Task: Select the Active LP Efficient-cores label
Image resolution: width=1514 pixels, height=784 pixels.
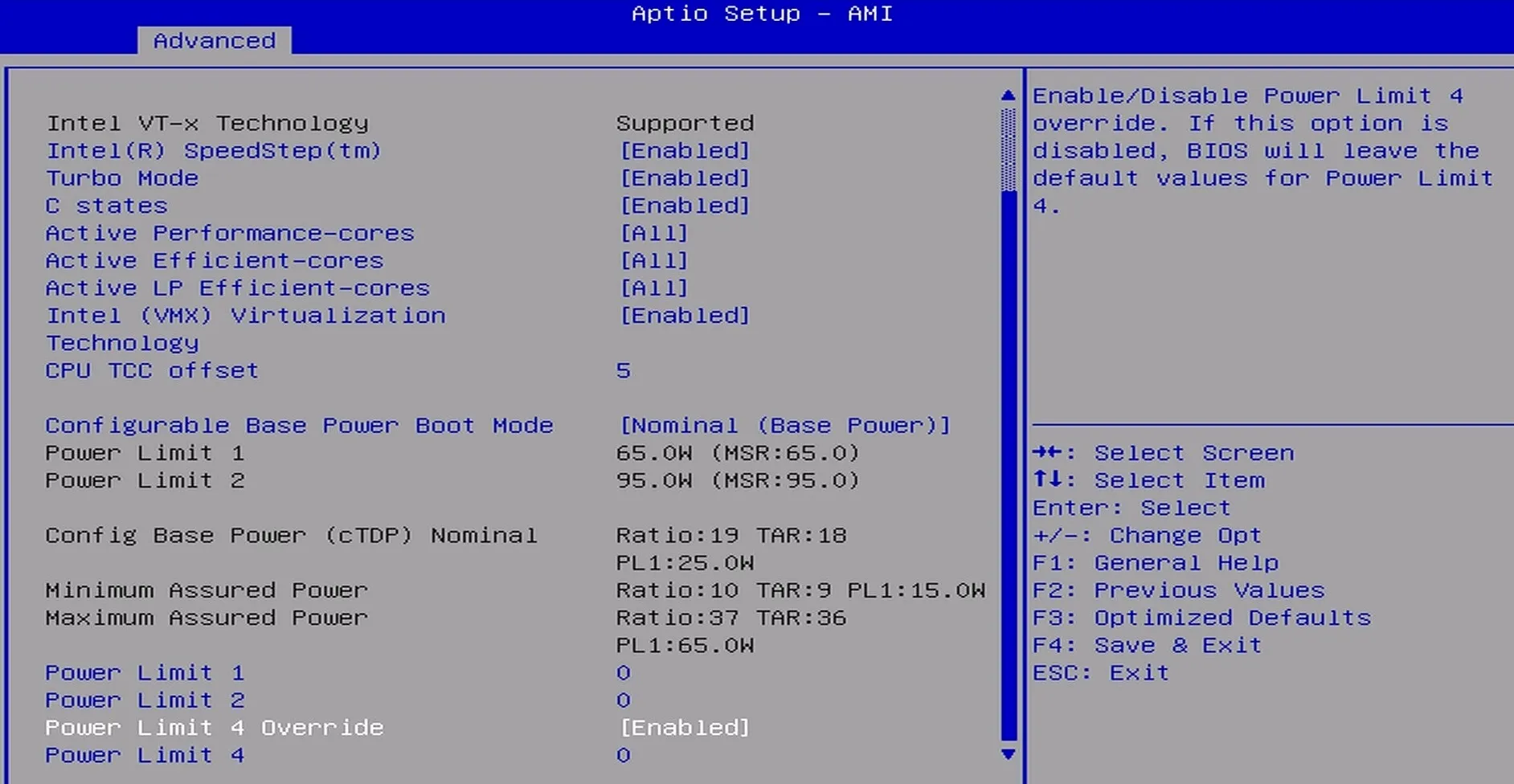Action: 238,288
